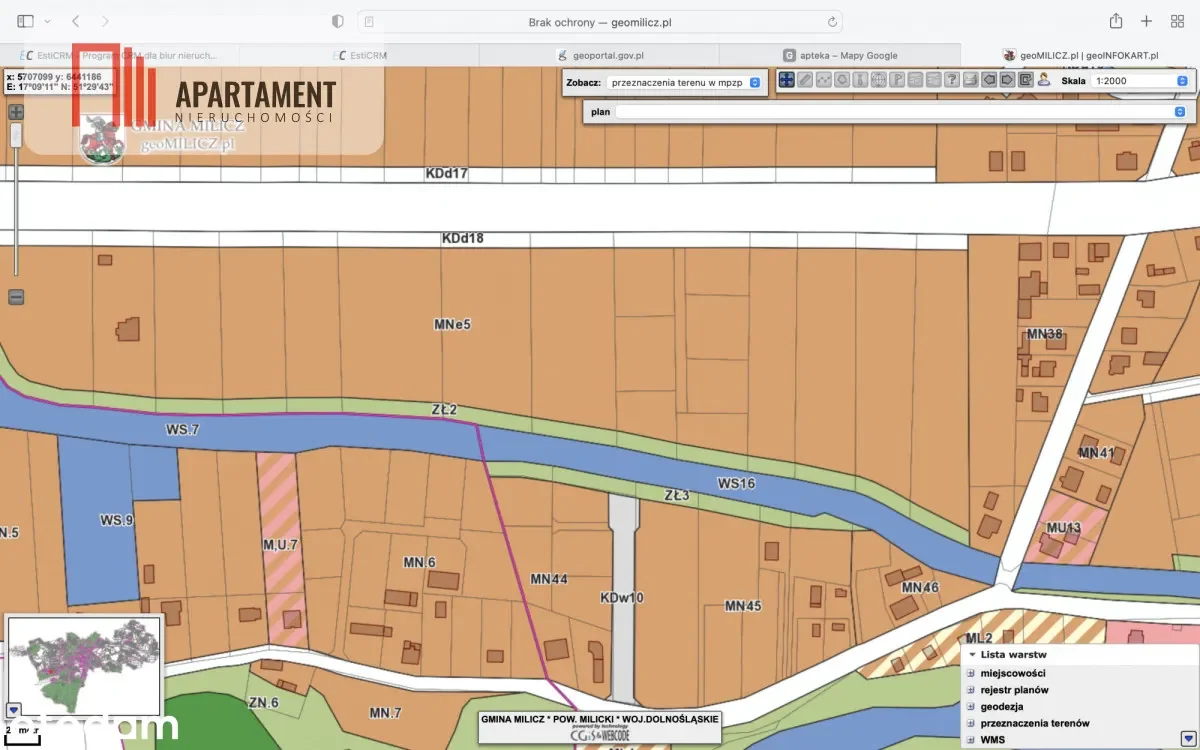Expand the geodezja layer group
Screen dimensions: 1200x750
[x=970, y=706]
